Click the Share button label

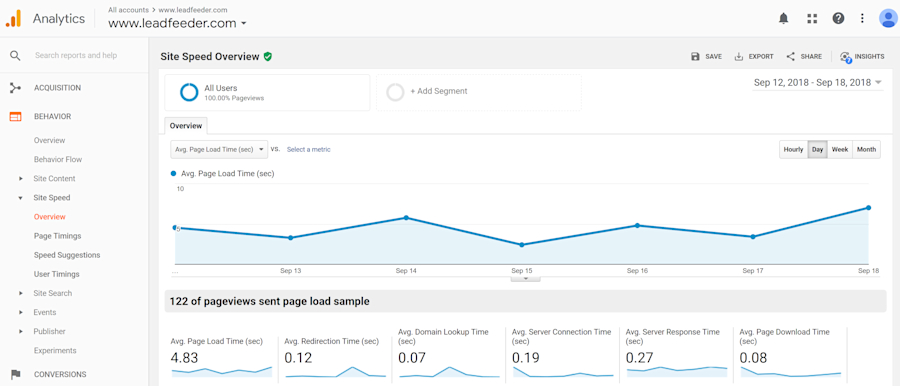(811, 57)
